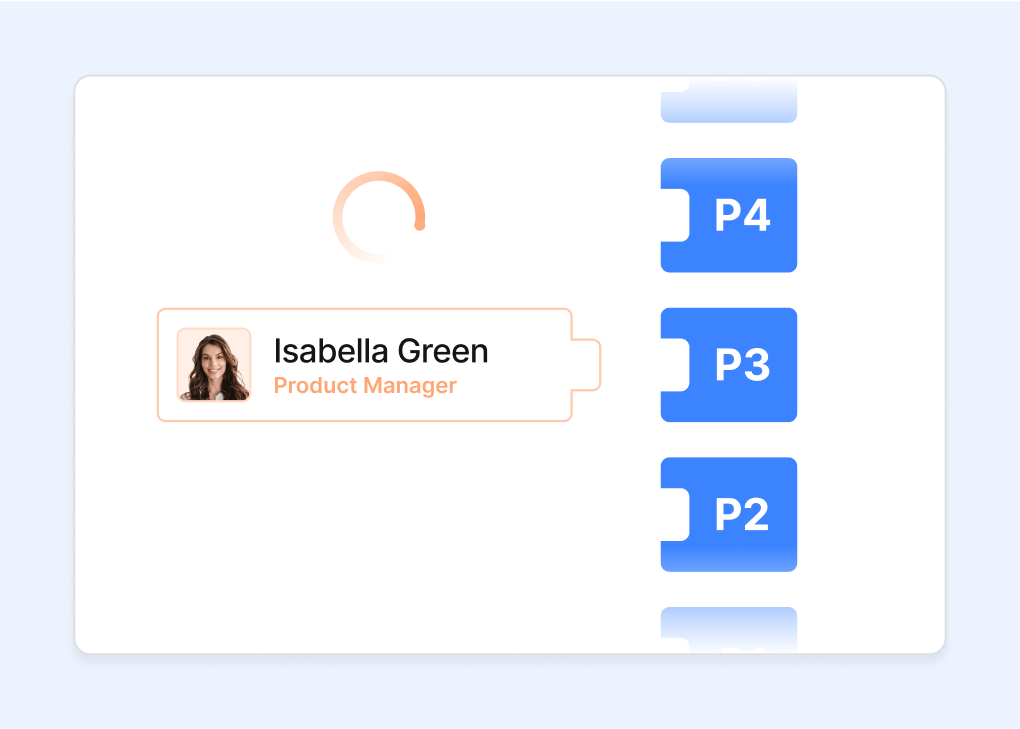Click the rounded end dot of the spinner
This screenshot has width=1020, height=729.
click(x=420, y=226)
